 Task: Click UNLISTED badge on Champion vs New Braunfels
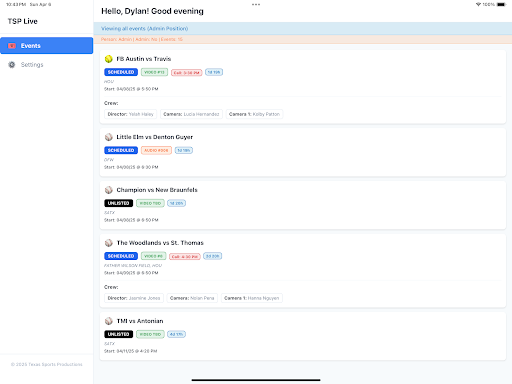(118, 203)
